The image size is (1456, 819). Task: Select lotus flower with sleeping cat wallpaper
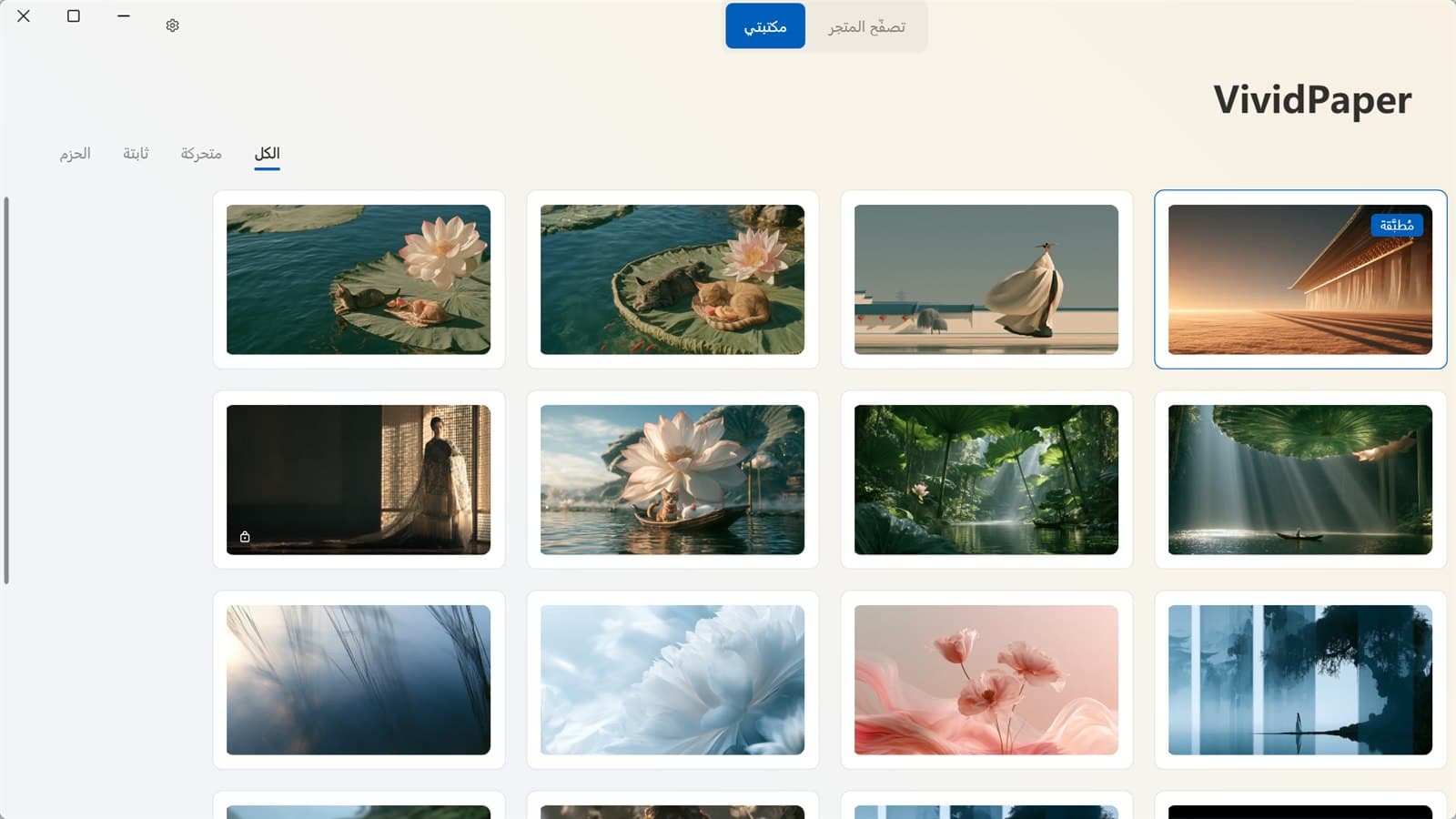[x=359, y=279]
